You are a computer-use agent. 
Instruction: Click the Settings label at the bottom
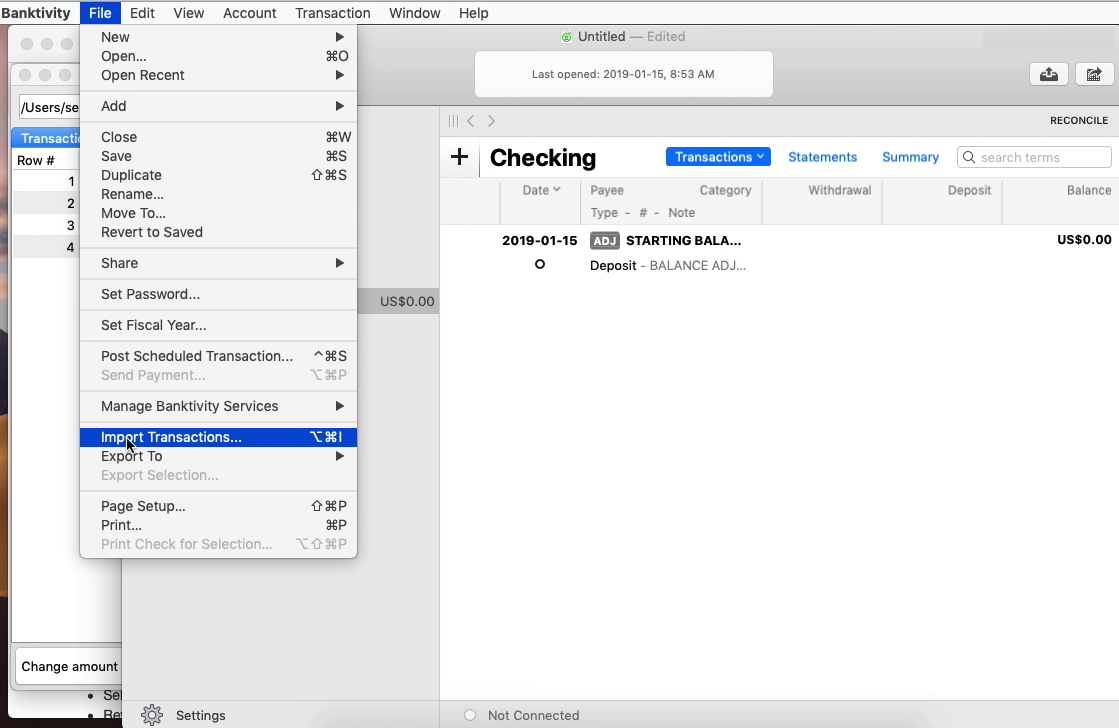pyautogui.click(x=201, y=715)
